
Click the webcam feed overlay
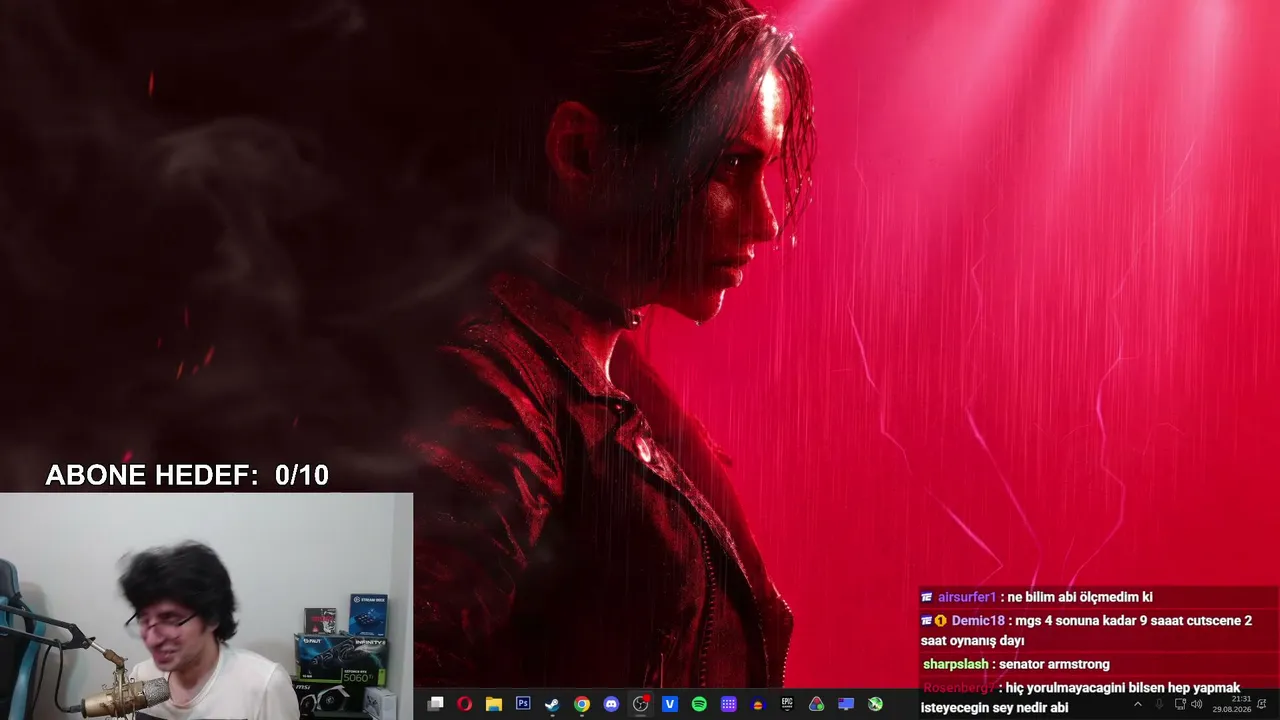206,606
